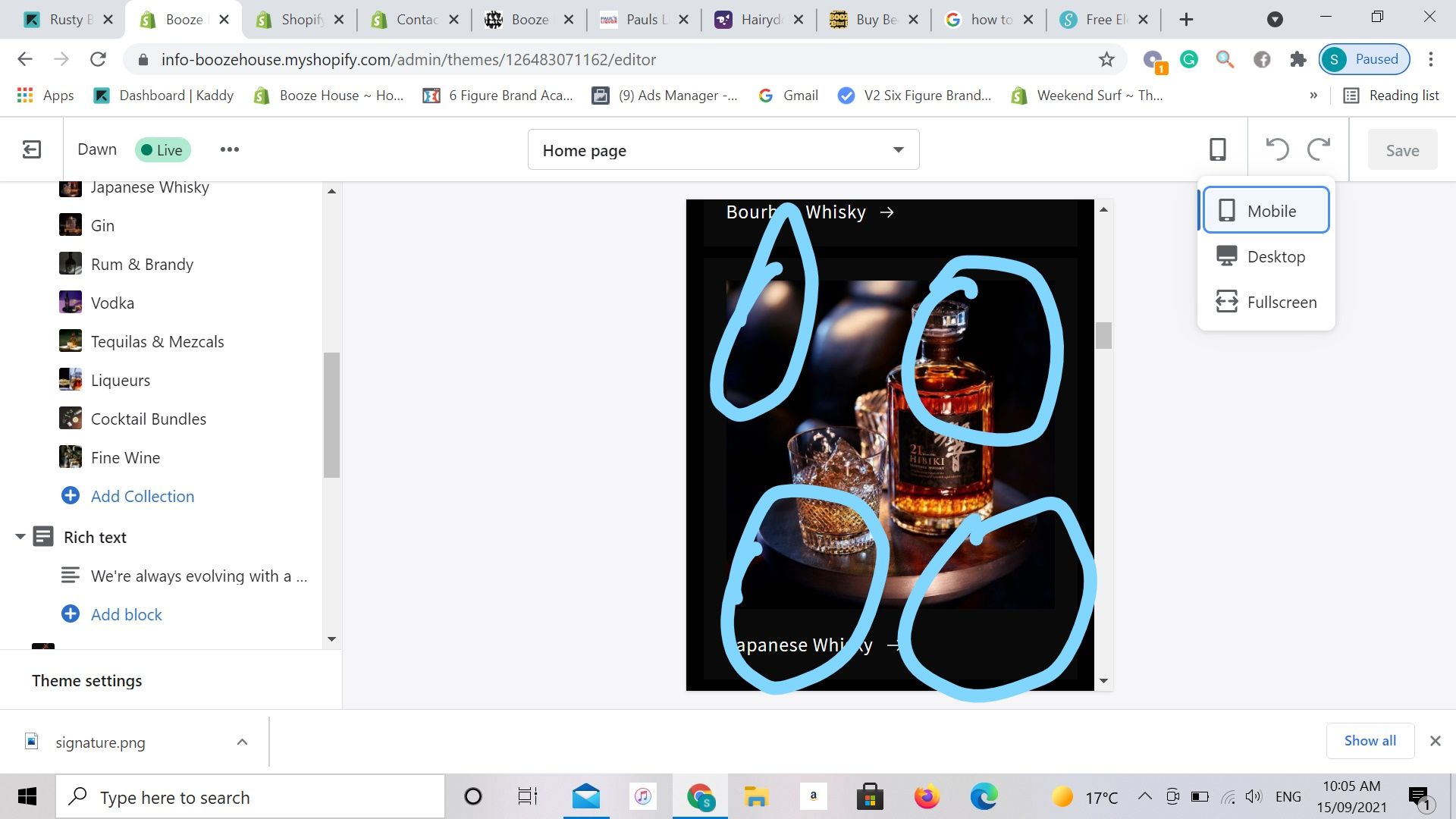
Task: Open Theme settings
Action: 86,680
